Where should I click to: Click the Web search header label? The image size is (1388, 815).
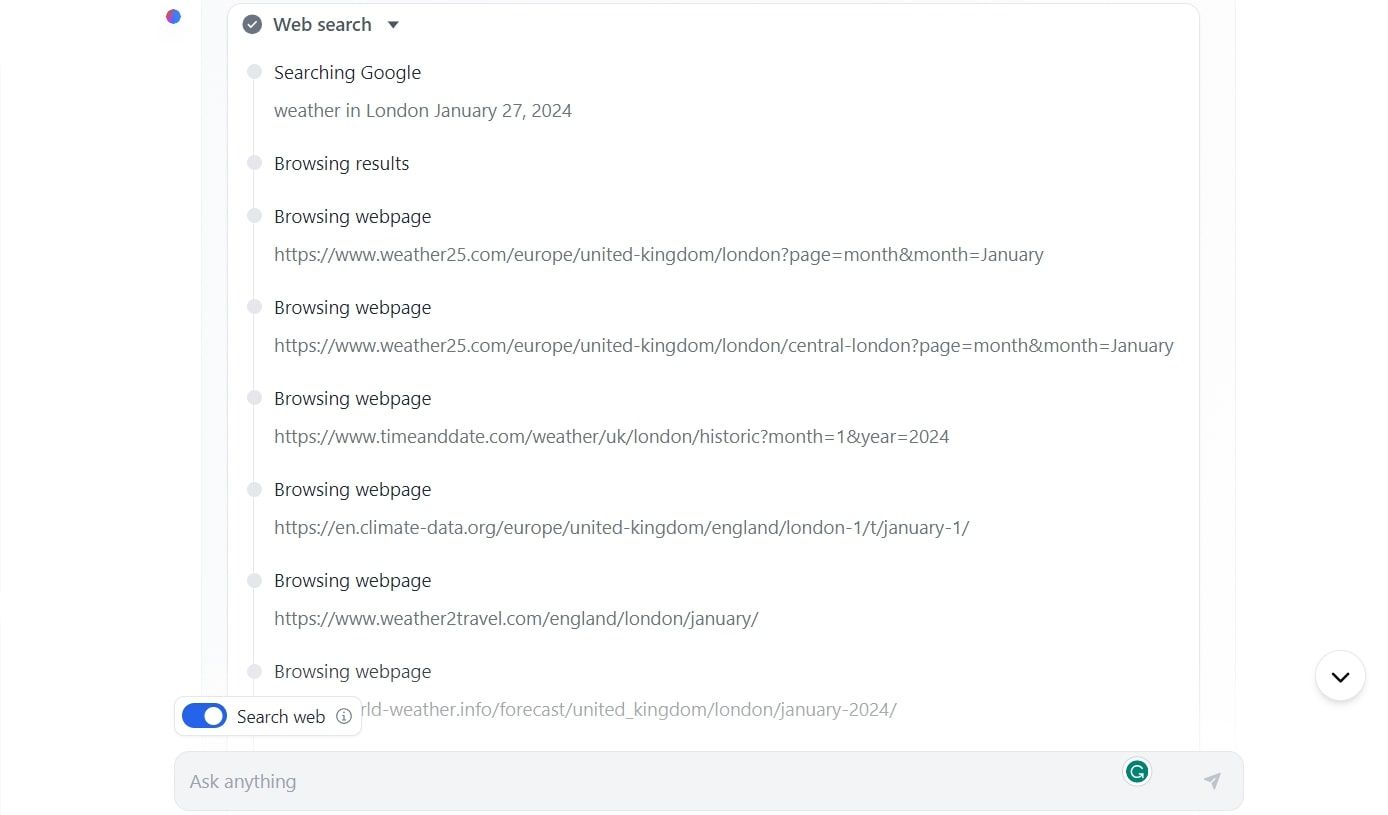(x=322, y=24)
